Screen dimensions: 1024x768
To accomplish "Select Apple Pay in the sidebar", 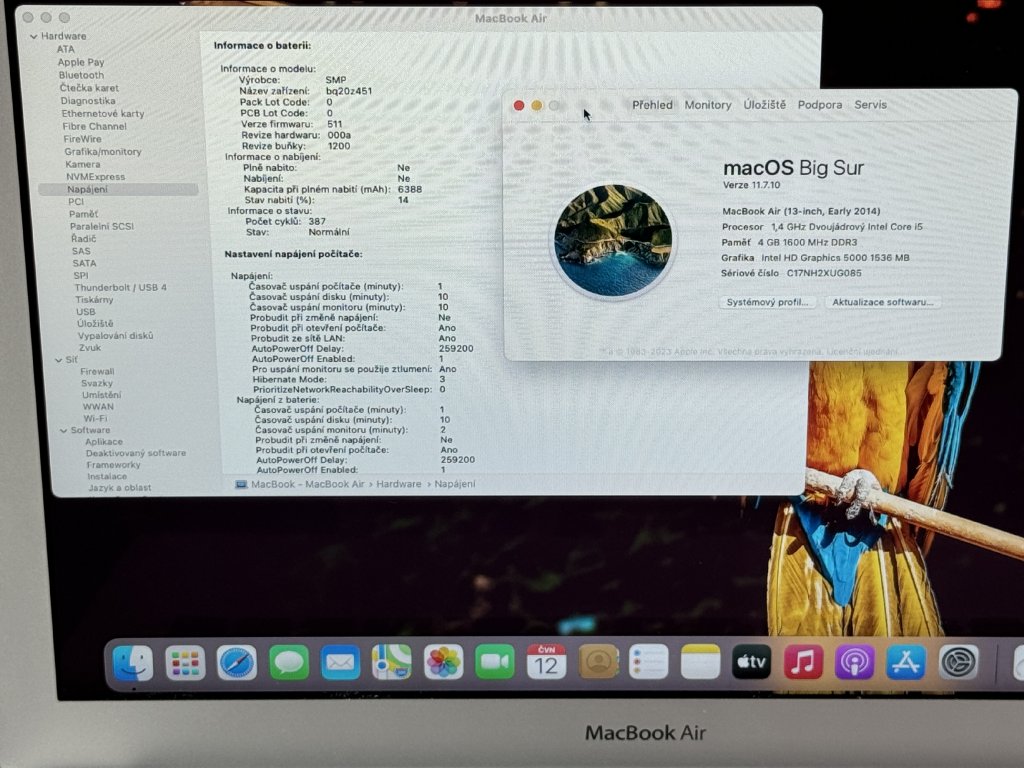I will 80,63.
